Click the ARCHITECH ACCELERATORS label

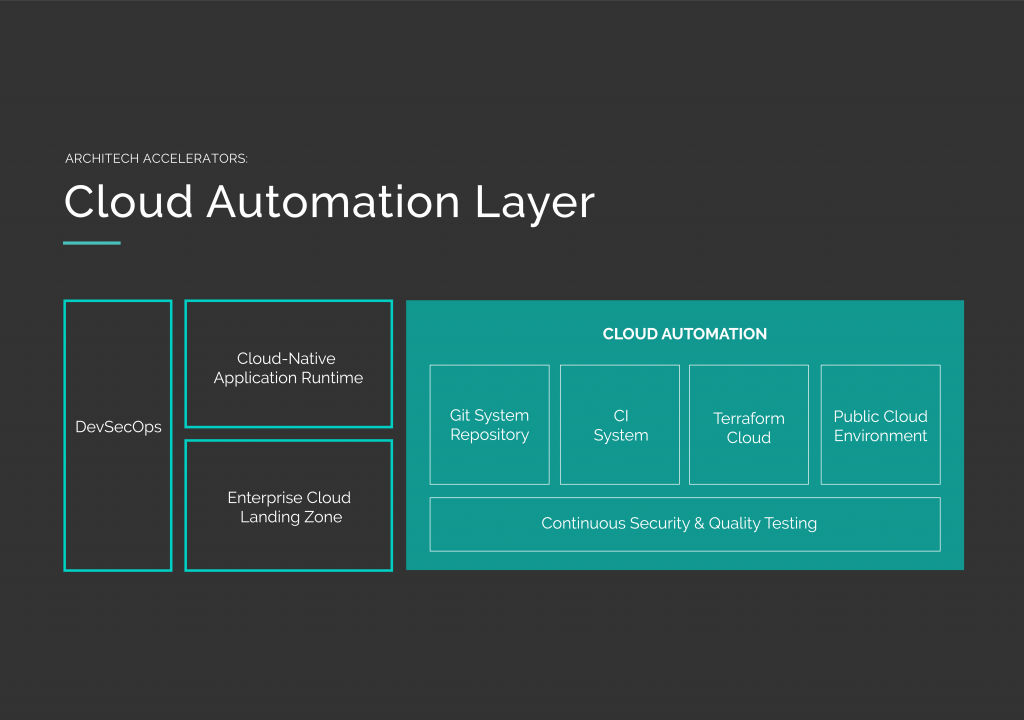point(156,158)
